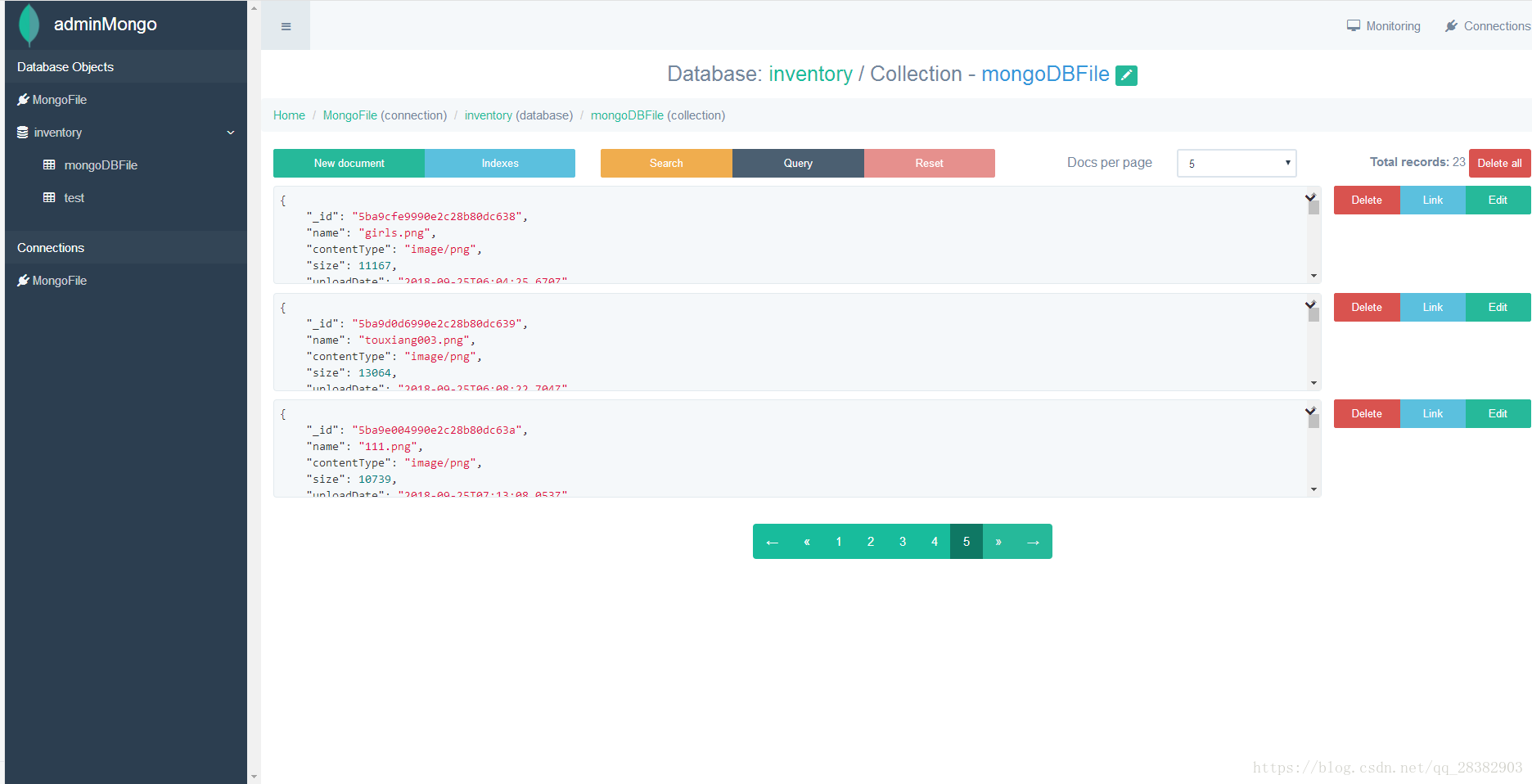
Task: Go to page 2 of results
Action: [x=871, y=542]
